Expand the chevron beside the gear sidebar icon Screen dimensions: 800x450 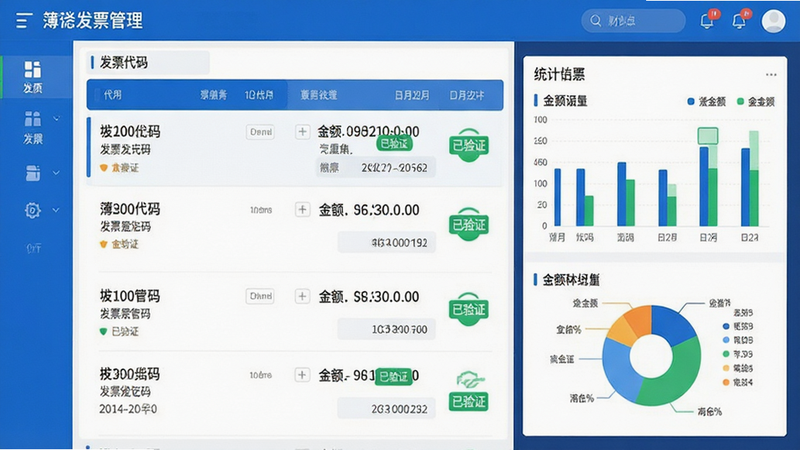[56, 210]
